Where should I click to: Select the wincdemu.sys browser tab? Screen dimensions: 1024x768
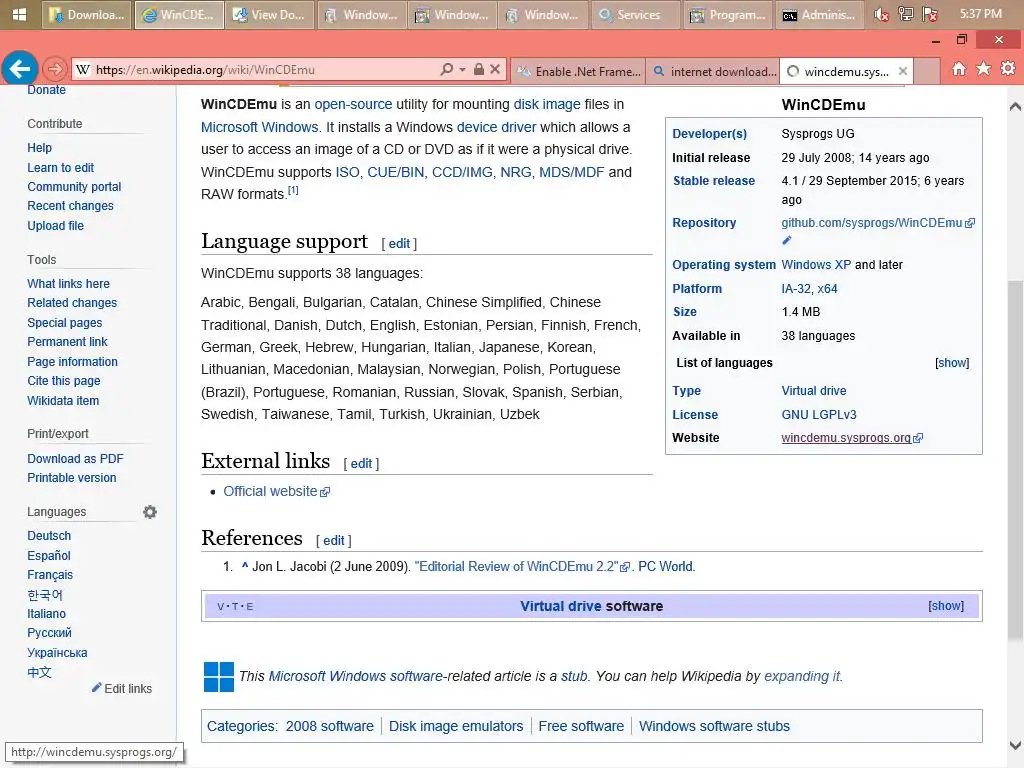click(846, 71)
